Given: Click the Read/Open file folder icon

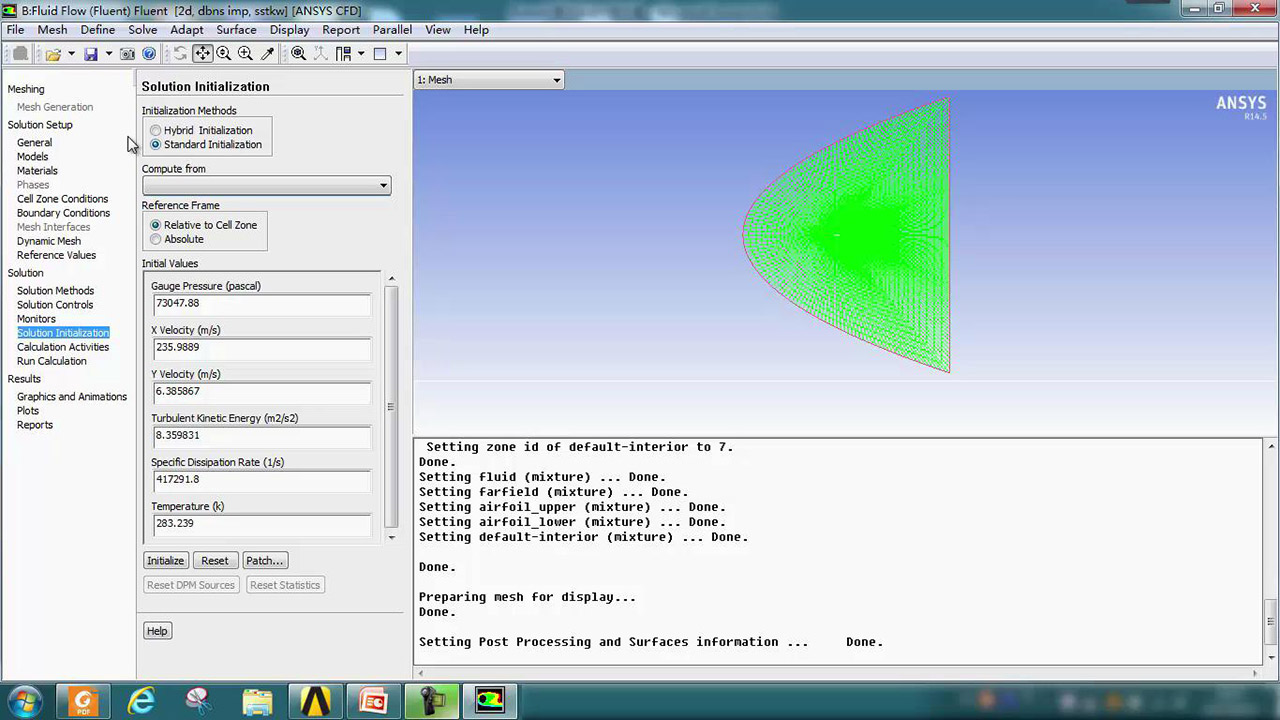Looking at the screenshot, I should 52,54.
